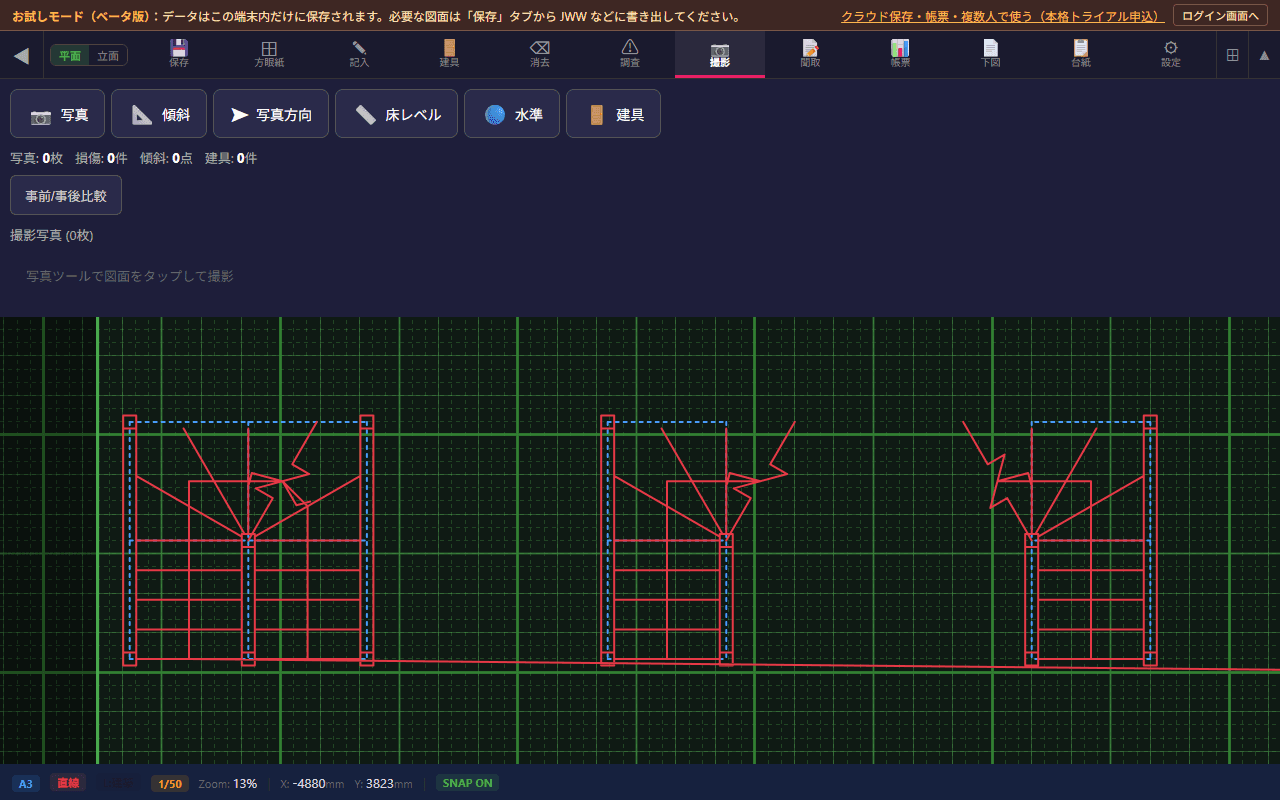The height and width of the screenshot is (800, 1280).
Task: Open the 帳票 report chart icon
Action: pyautogui.click(x=900, y=54)
